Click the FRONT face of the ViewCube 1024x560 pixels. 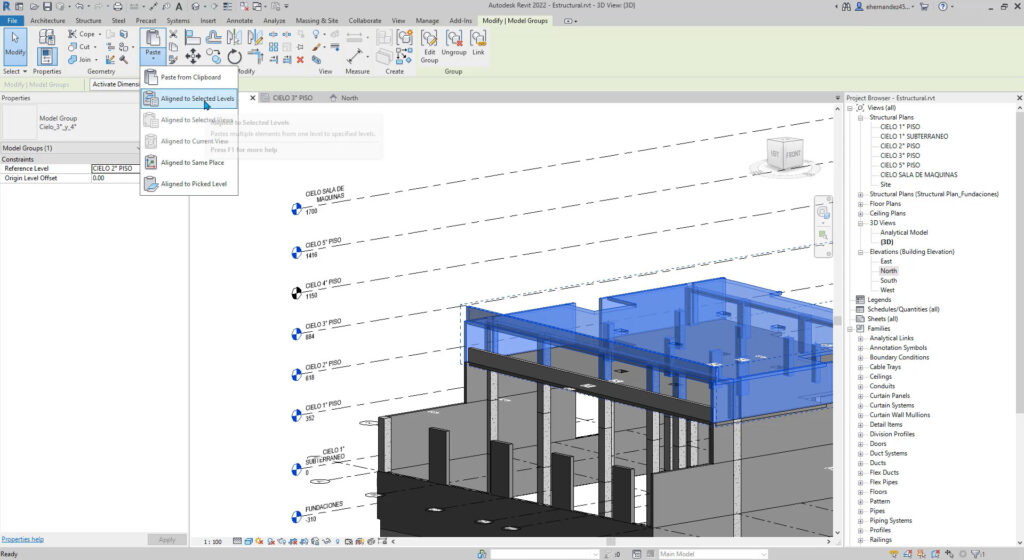(792, 154)
